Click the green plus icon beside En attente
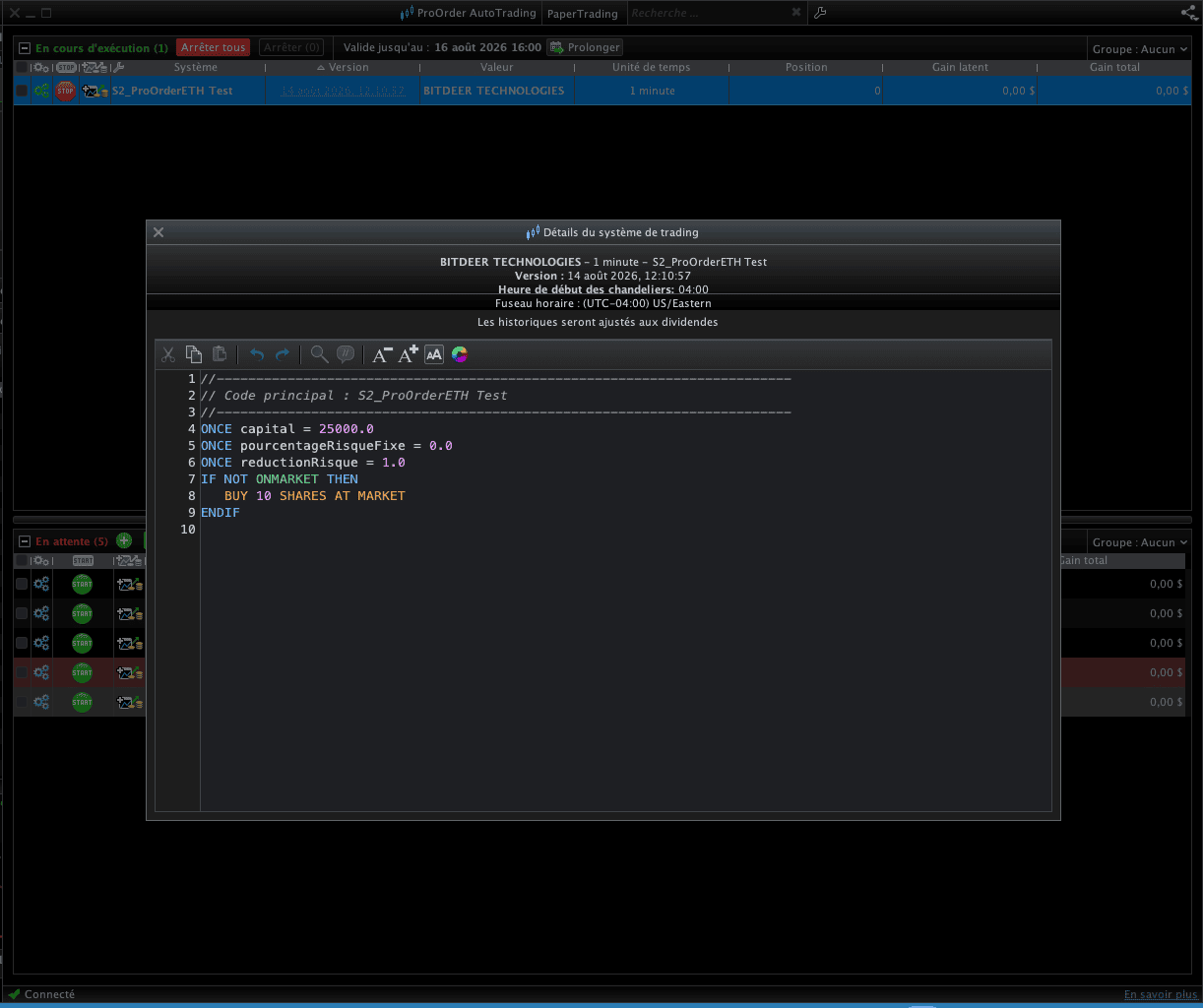This screenshot has height=1008, width=1203. 124,540
